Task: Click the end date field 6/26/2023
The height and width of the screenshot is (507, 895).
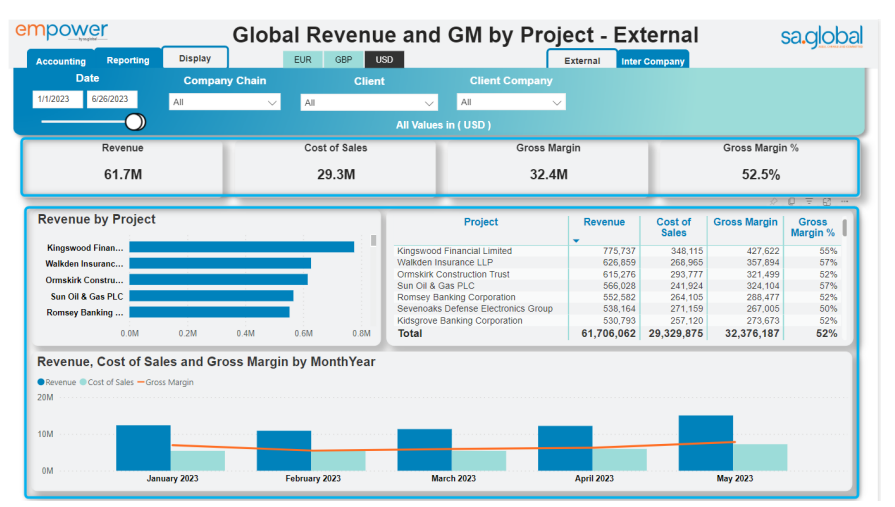Action: (112, 99)
